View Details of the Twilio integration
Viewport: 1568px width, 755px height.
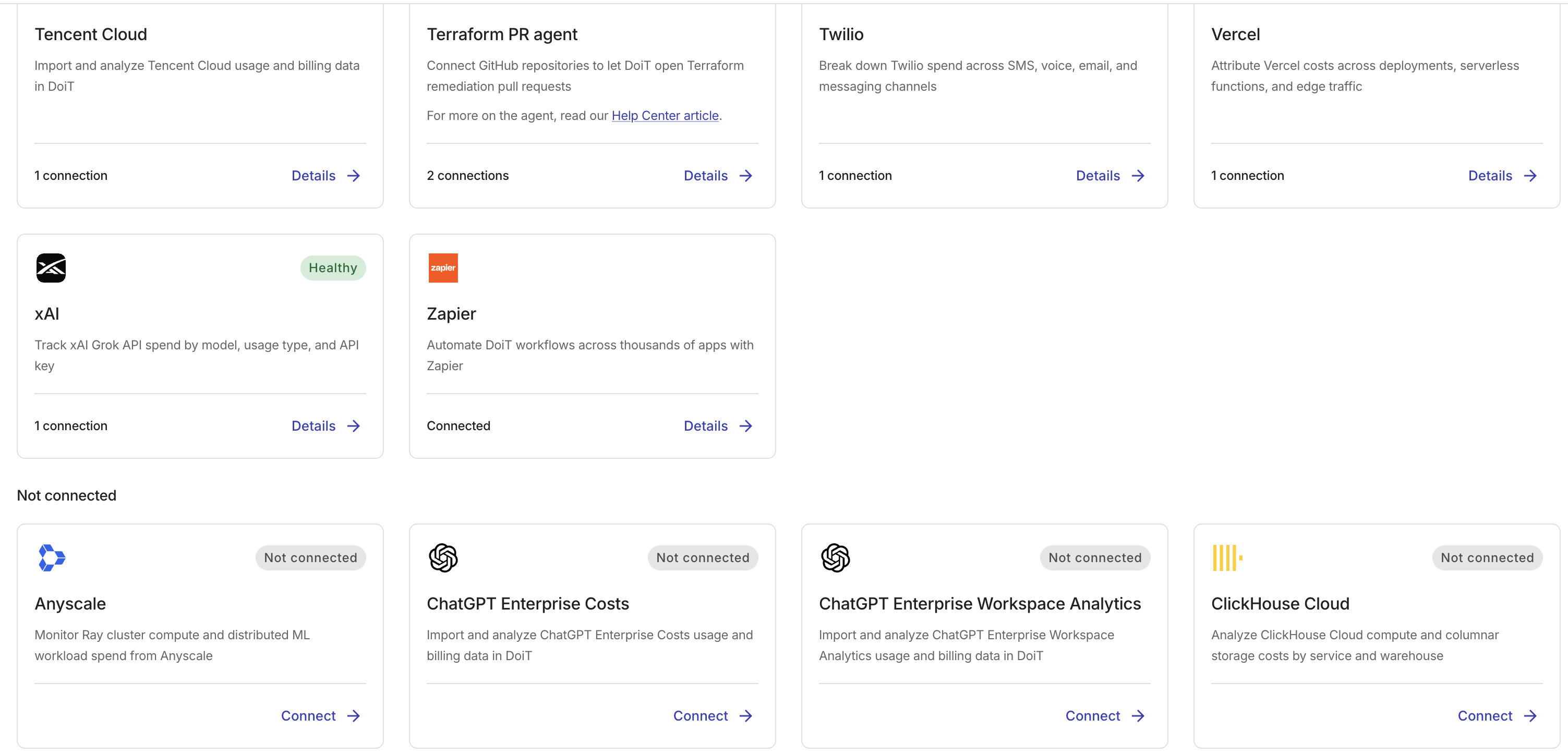tap(1110, 176)
